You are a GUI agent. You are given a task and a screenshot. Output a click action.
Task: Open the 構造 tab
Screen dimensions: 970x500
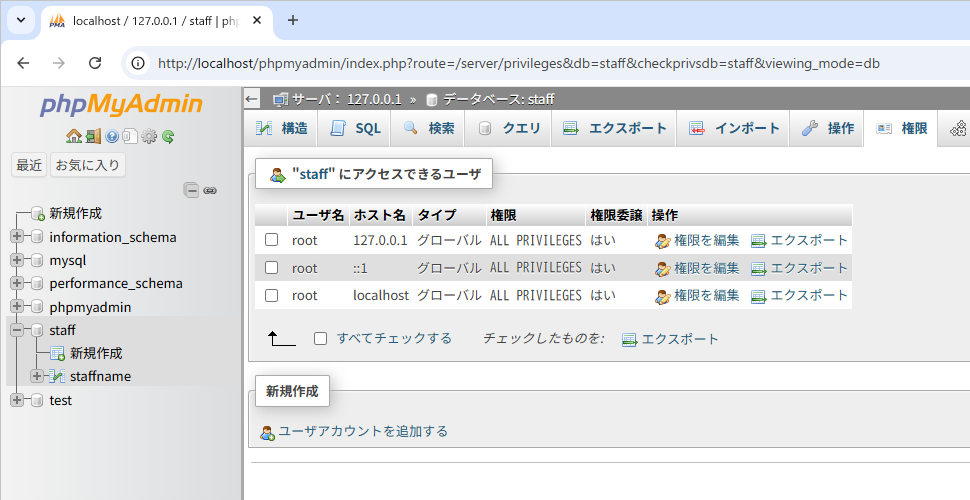[281, 129]
